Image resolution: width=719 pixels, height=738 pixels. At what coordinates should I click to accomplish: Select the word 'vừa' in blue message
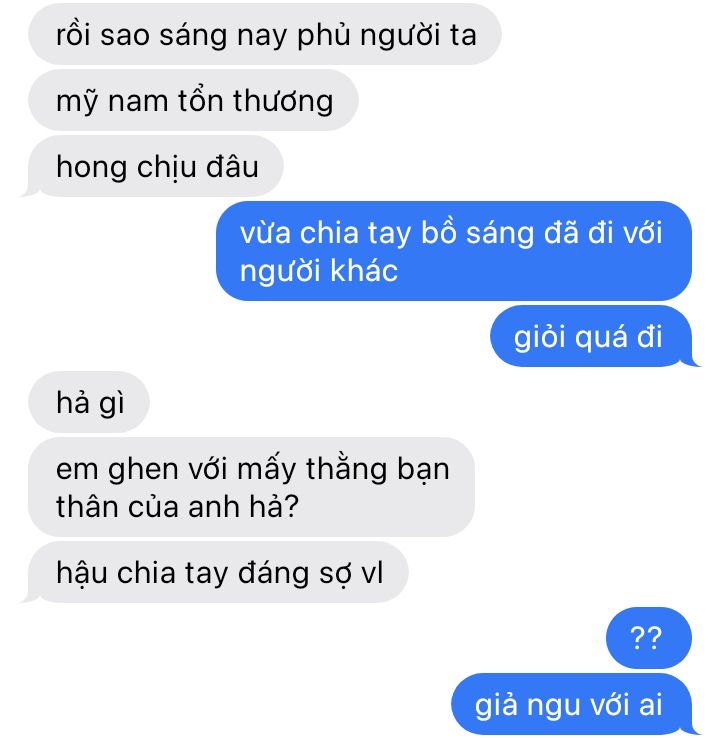point(265,233)
